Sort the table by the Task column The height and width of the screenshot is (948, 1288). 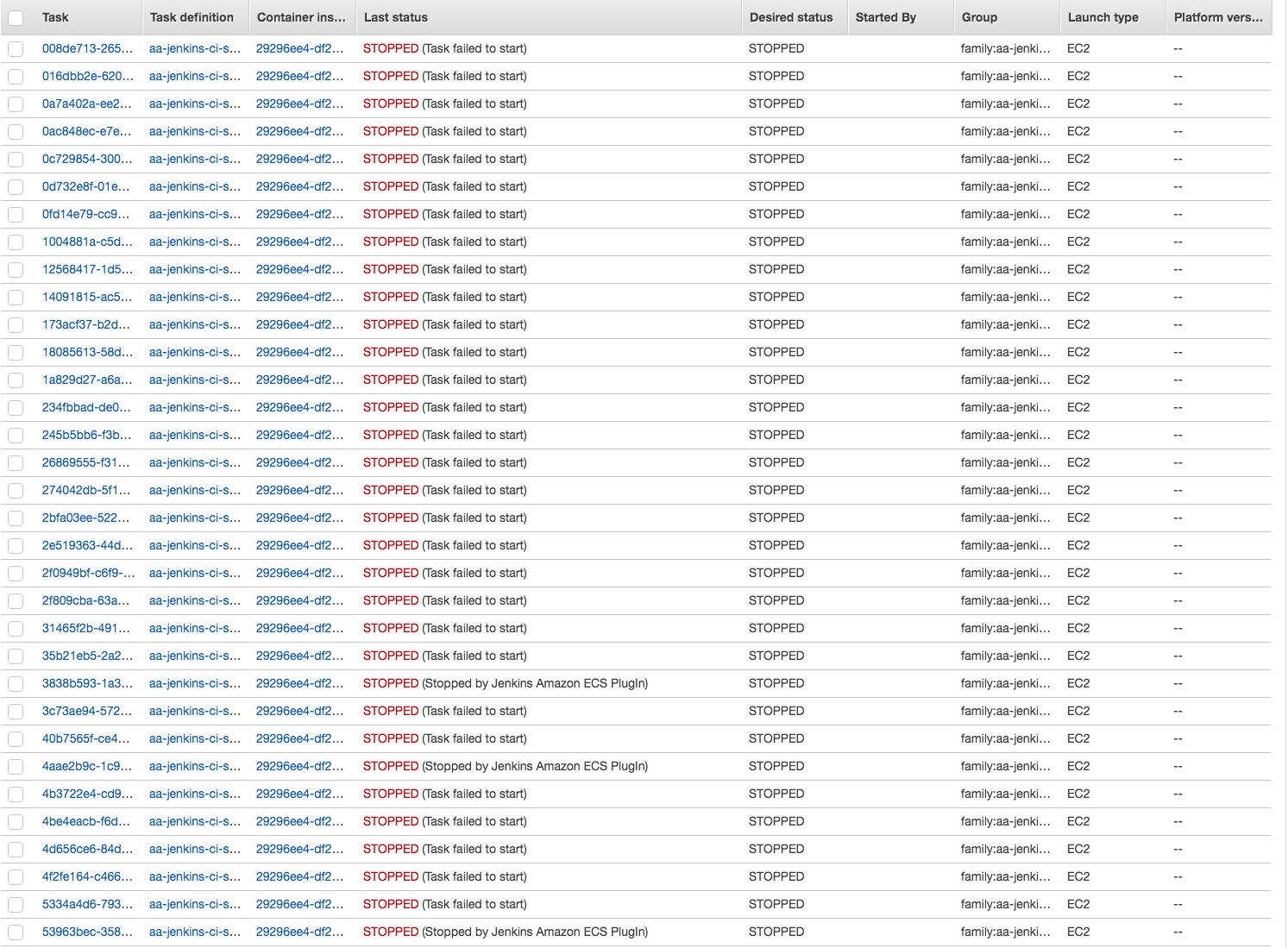point(55,17)
